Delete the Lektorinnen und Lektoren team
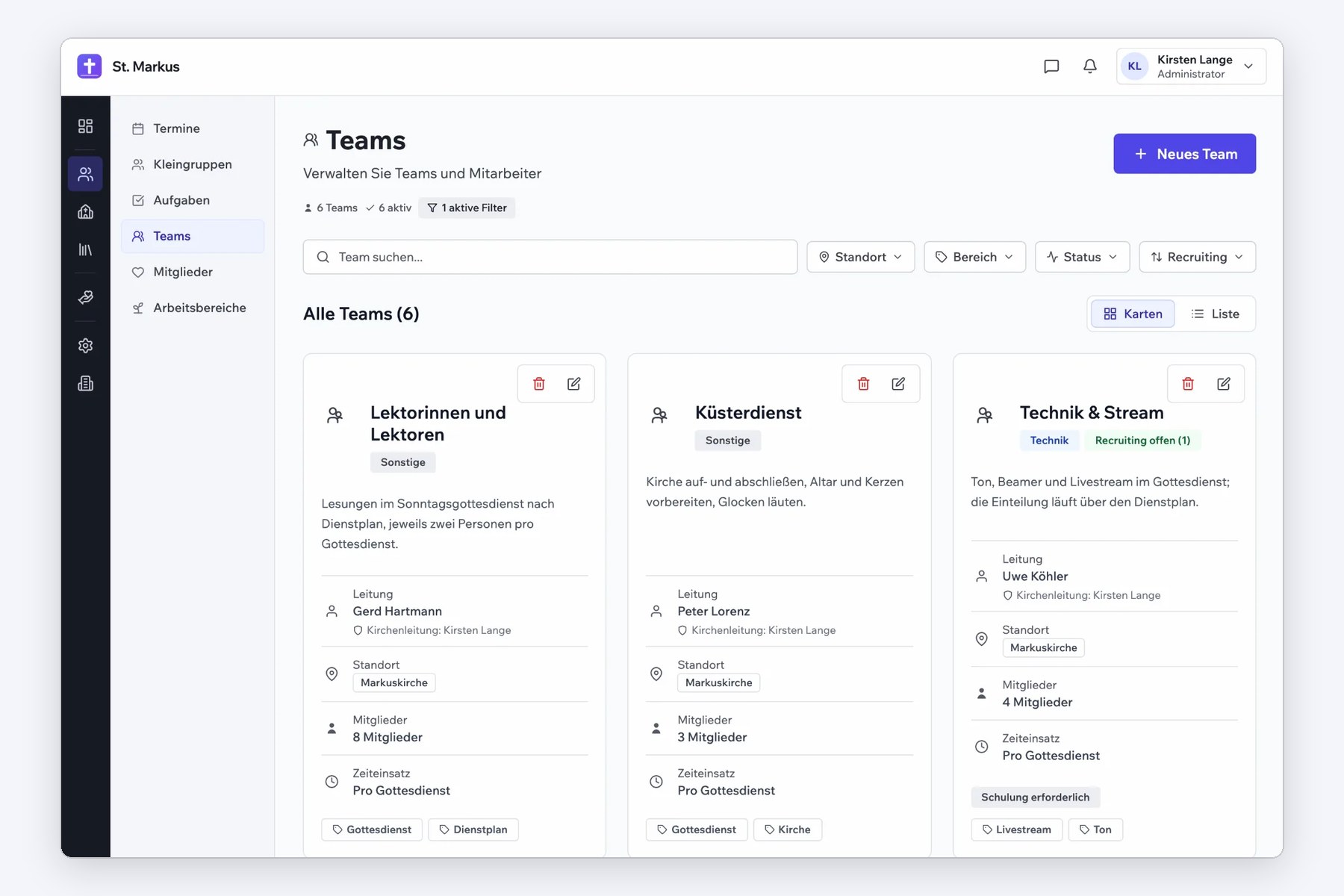Image resolution: width=1344 pixels, height=896 pixels. [x=539, y=384]
